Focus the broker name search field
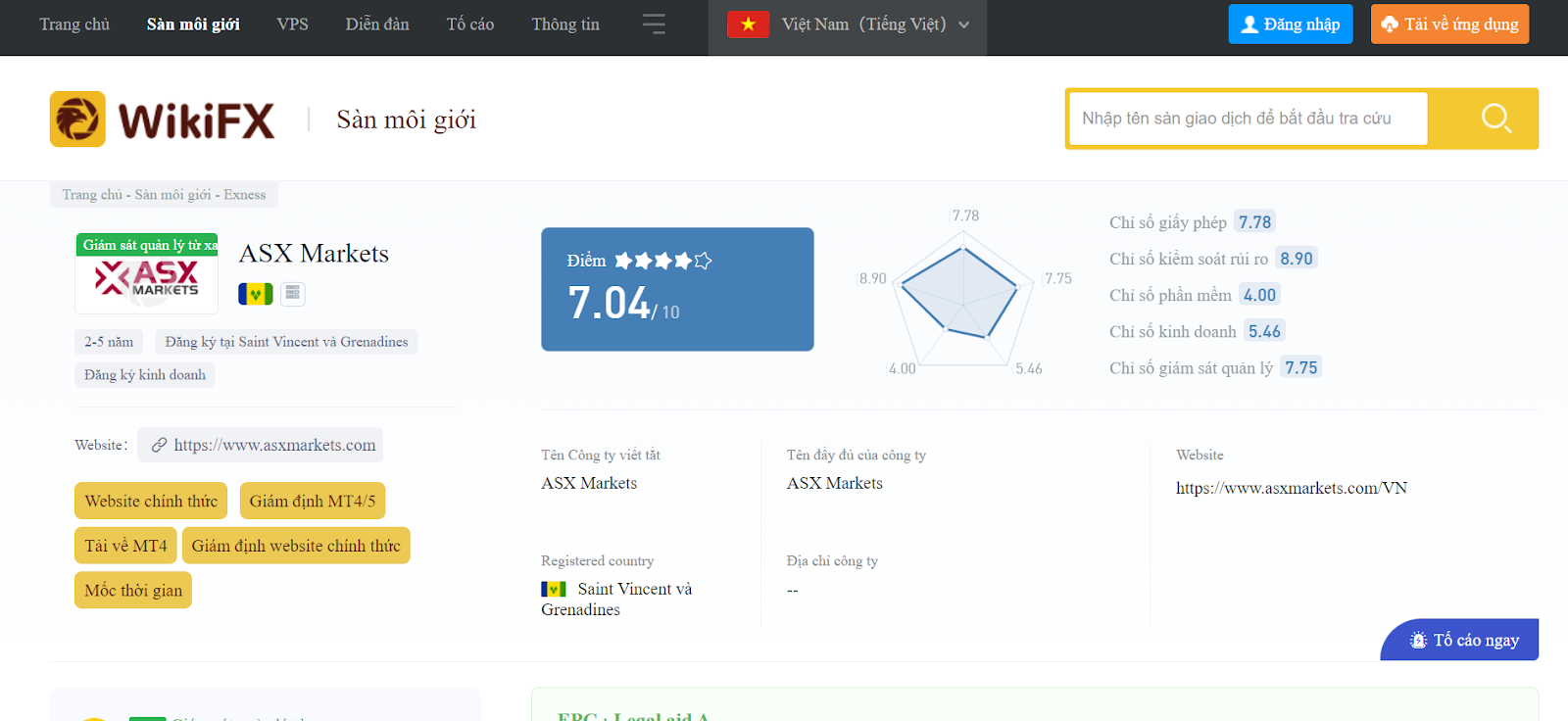 pyautogui.click(x=1248, y=119)
